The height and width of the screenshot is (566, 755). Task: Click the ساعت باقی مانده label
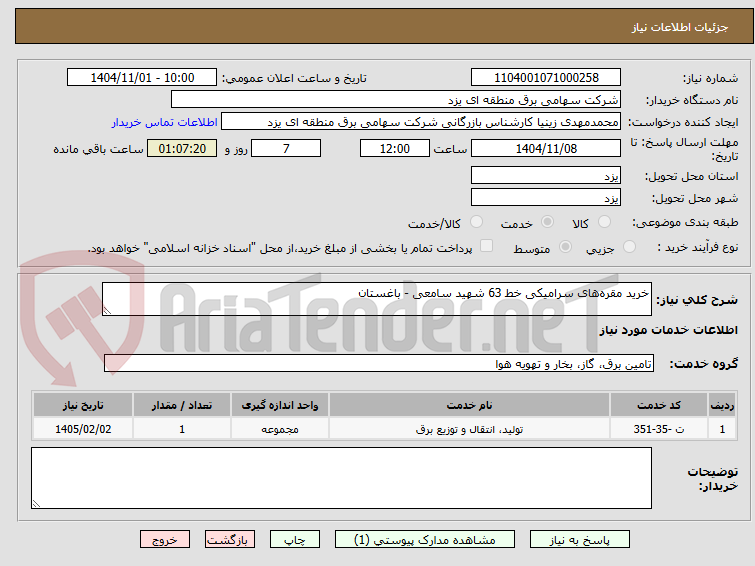[x=98, y=149]
